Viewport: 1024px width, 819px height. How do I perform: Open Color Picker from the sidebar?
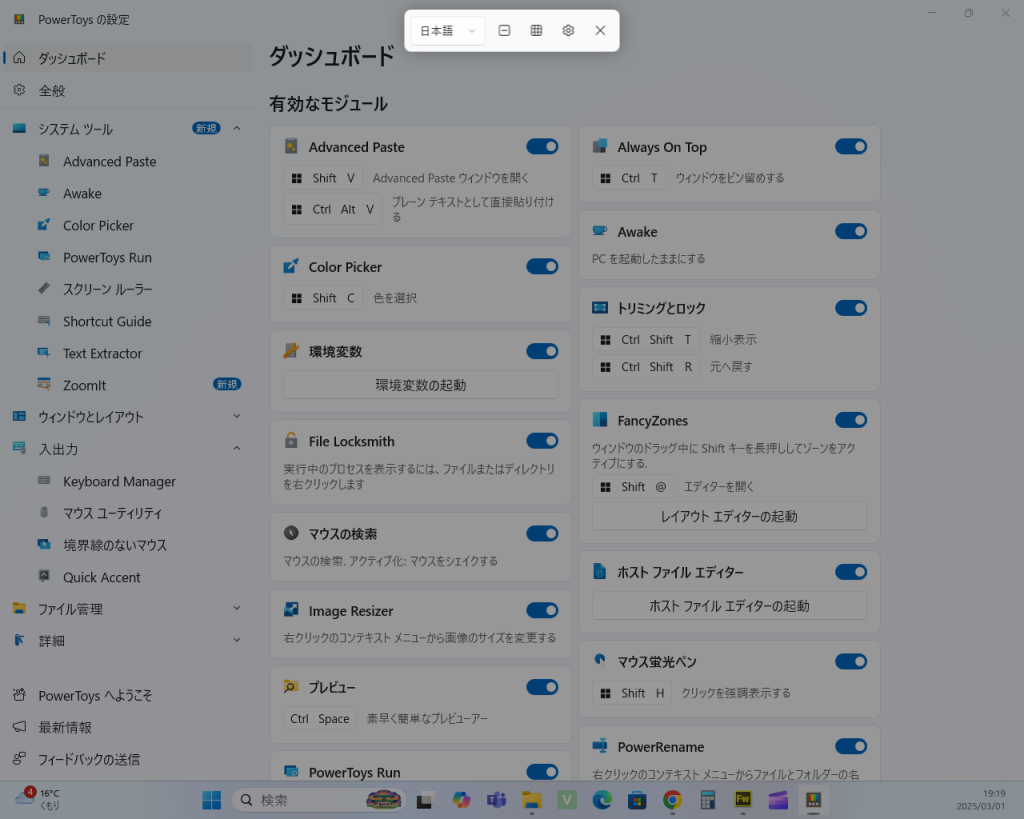pyautogui.click(x=98, y=225)
